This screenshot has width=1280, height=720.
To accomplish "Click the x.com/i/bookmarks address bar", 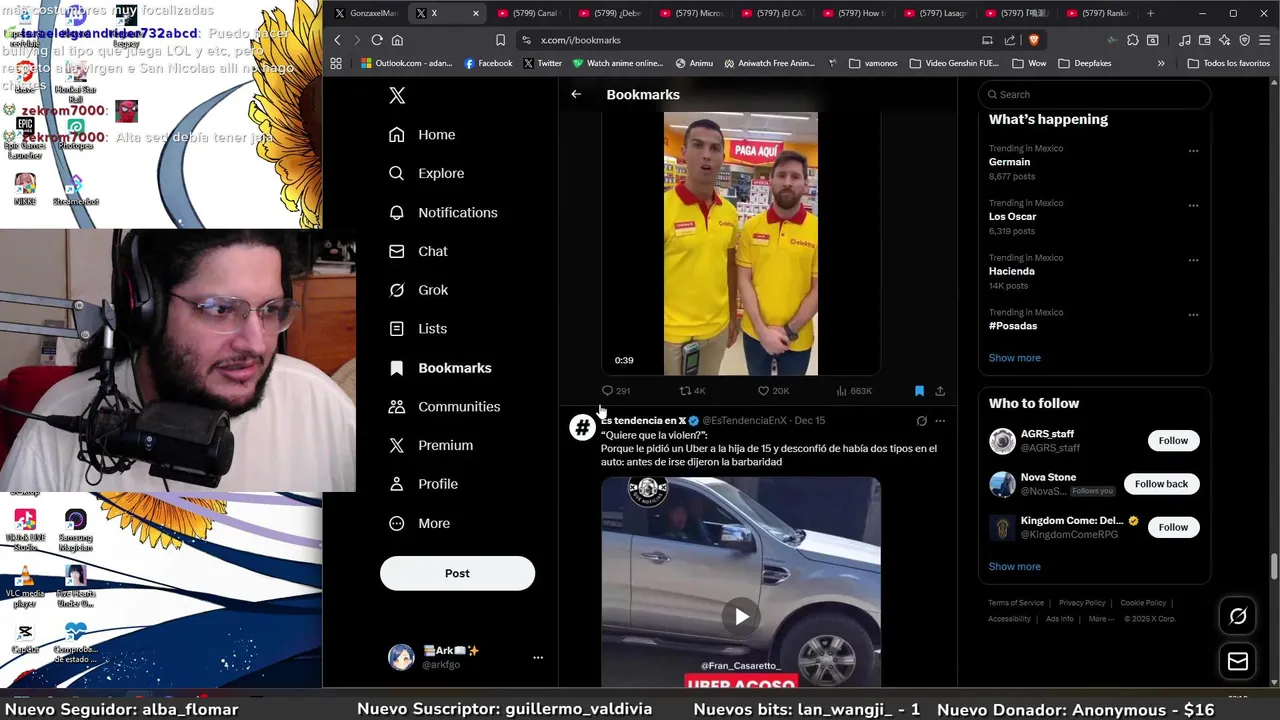I will tap(750, 40).
